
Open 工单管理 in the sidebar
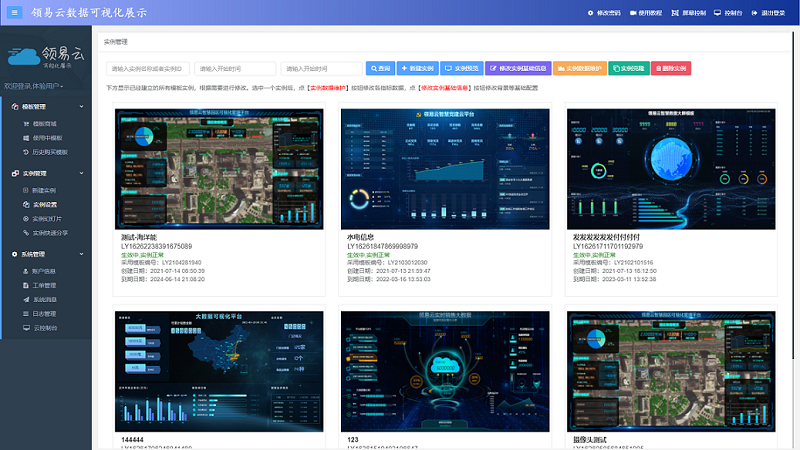(39, 286)
